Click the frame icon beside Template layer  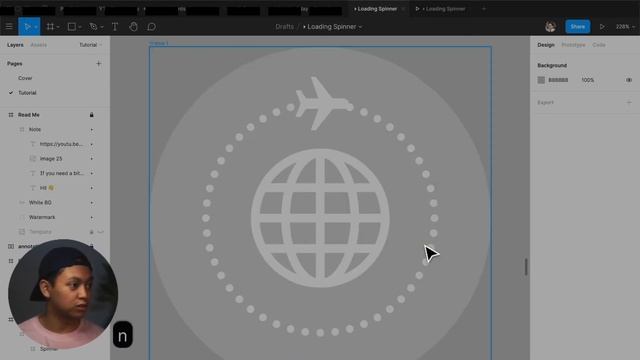[x=22, y=232]
